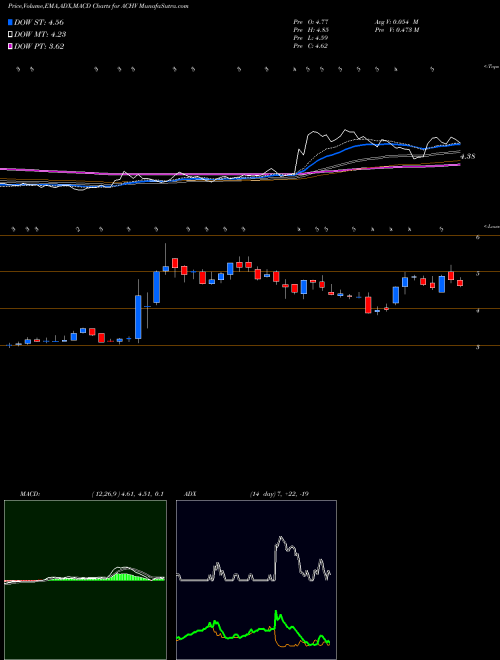Click the price axis label 4
The height and width of the screenshot is (660, 500).
tap(478, 311)
